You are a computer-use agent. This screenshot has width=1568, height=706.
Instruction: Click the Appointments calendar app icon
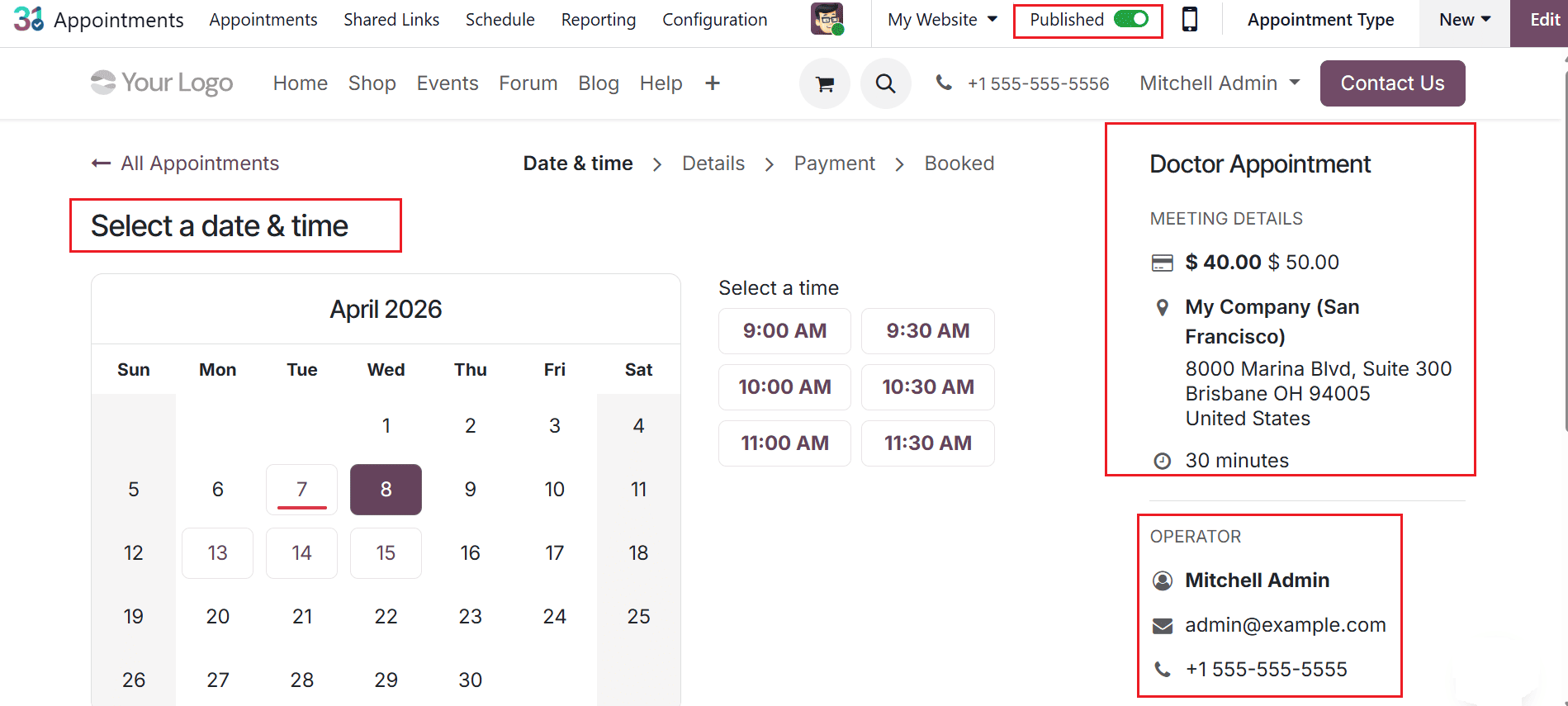tap(25, 18)
